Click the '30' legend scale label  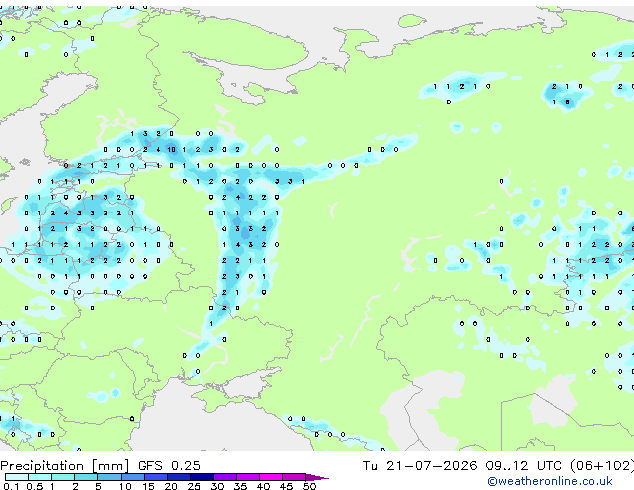pyautogui.click(x=217, y=486)
